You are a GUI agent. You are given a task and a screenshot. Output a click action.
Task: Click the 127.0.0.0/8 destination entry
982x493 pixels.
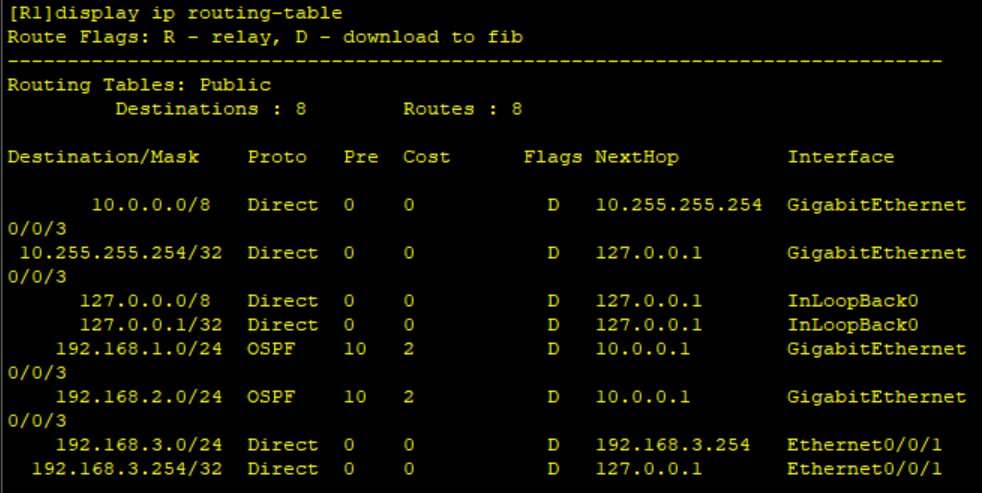click(144, 301)
